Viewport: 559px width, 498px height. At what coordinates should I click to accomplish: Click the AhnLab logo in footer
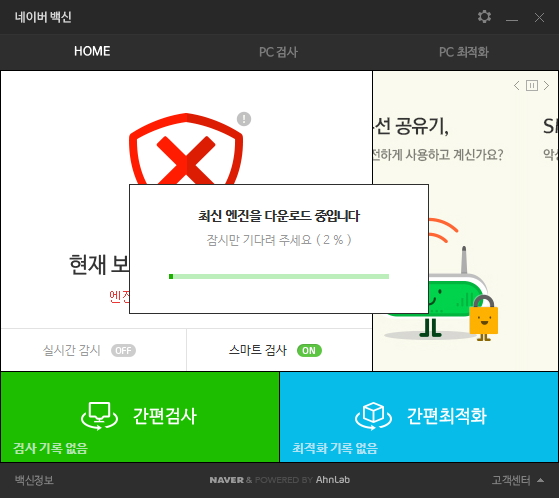[333, 480]
